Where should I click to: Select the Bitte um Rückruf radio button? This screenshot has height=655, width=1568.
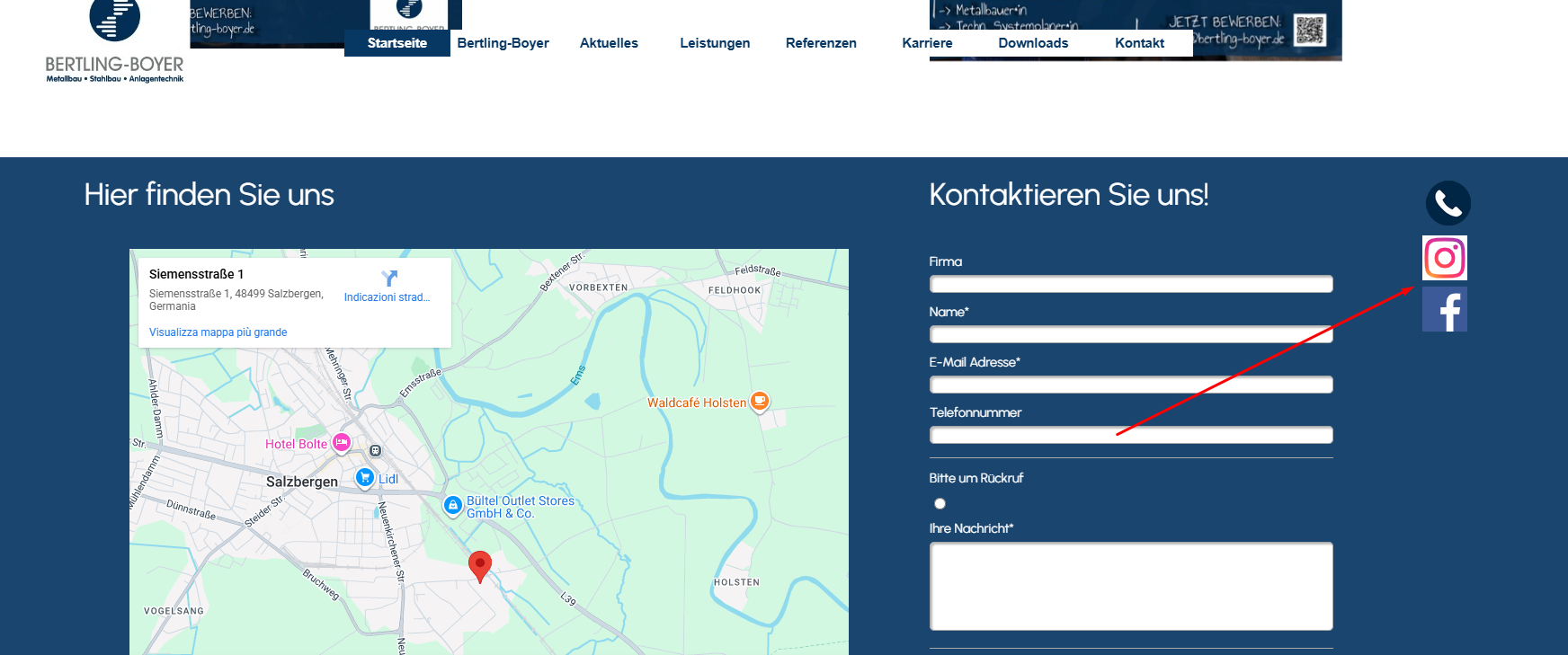coord(940,504)
